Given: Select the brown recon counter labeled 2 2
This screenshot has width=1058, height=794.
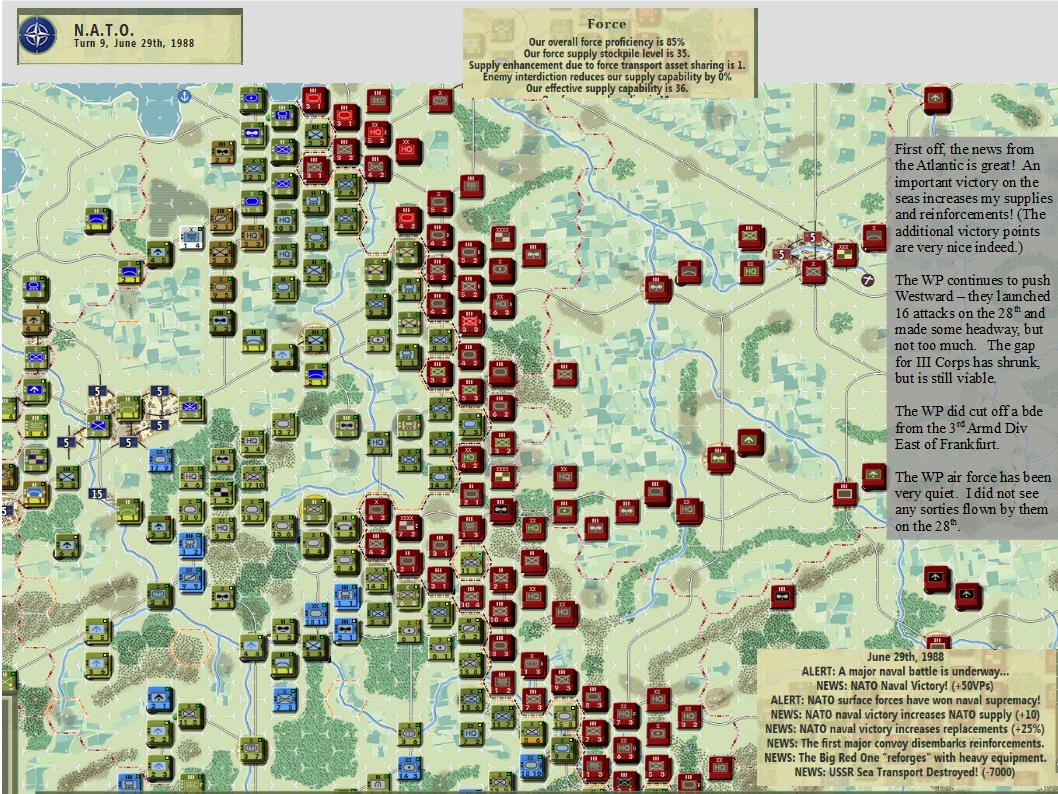Looking at the screenshot, I should click(x=223, y=153).
